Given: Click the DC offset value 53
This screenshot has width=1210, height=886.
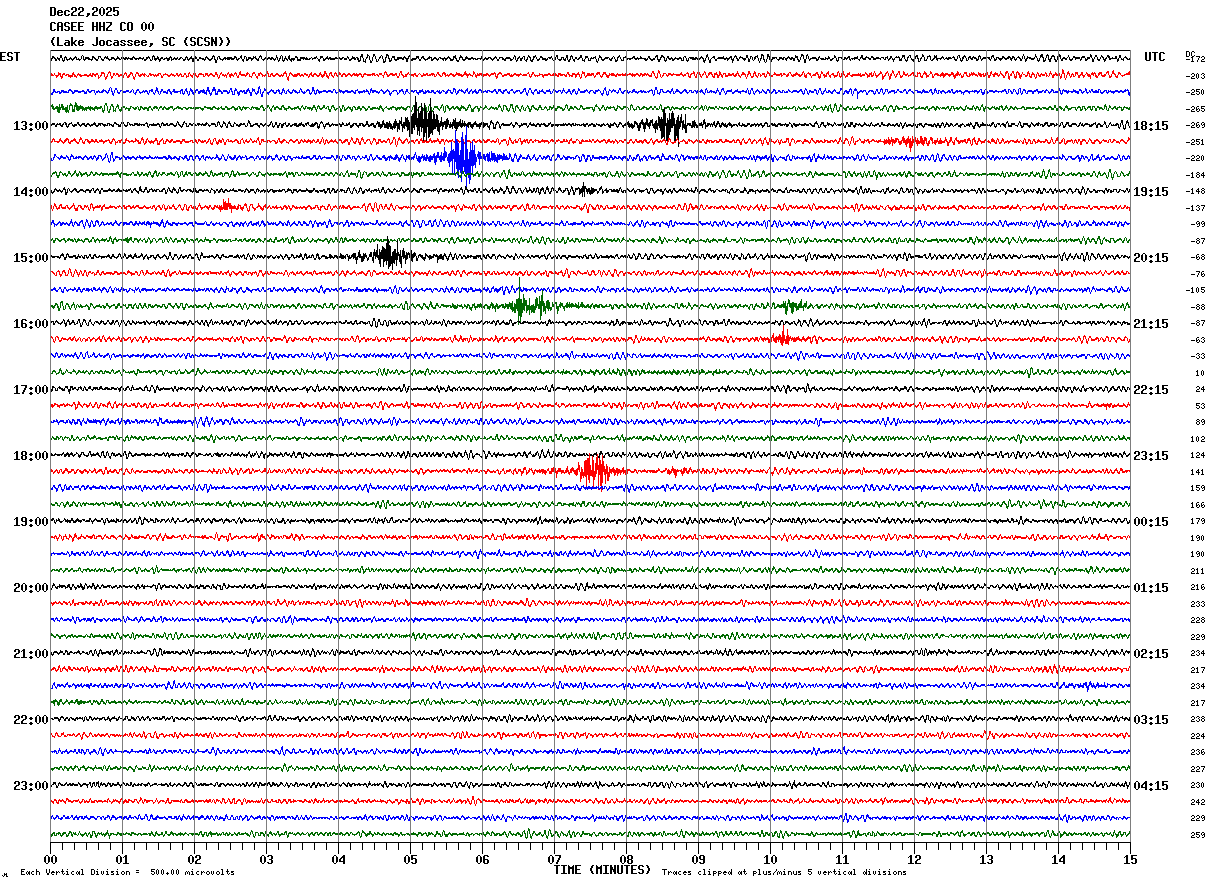Looking at the screenshot, I should [1200, 406].
